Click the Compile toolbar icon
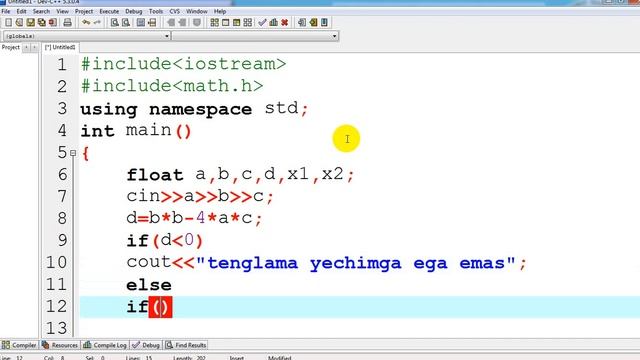 click(x=214, y=22)
